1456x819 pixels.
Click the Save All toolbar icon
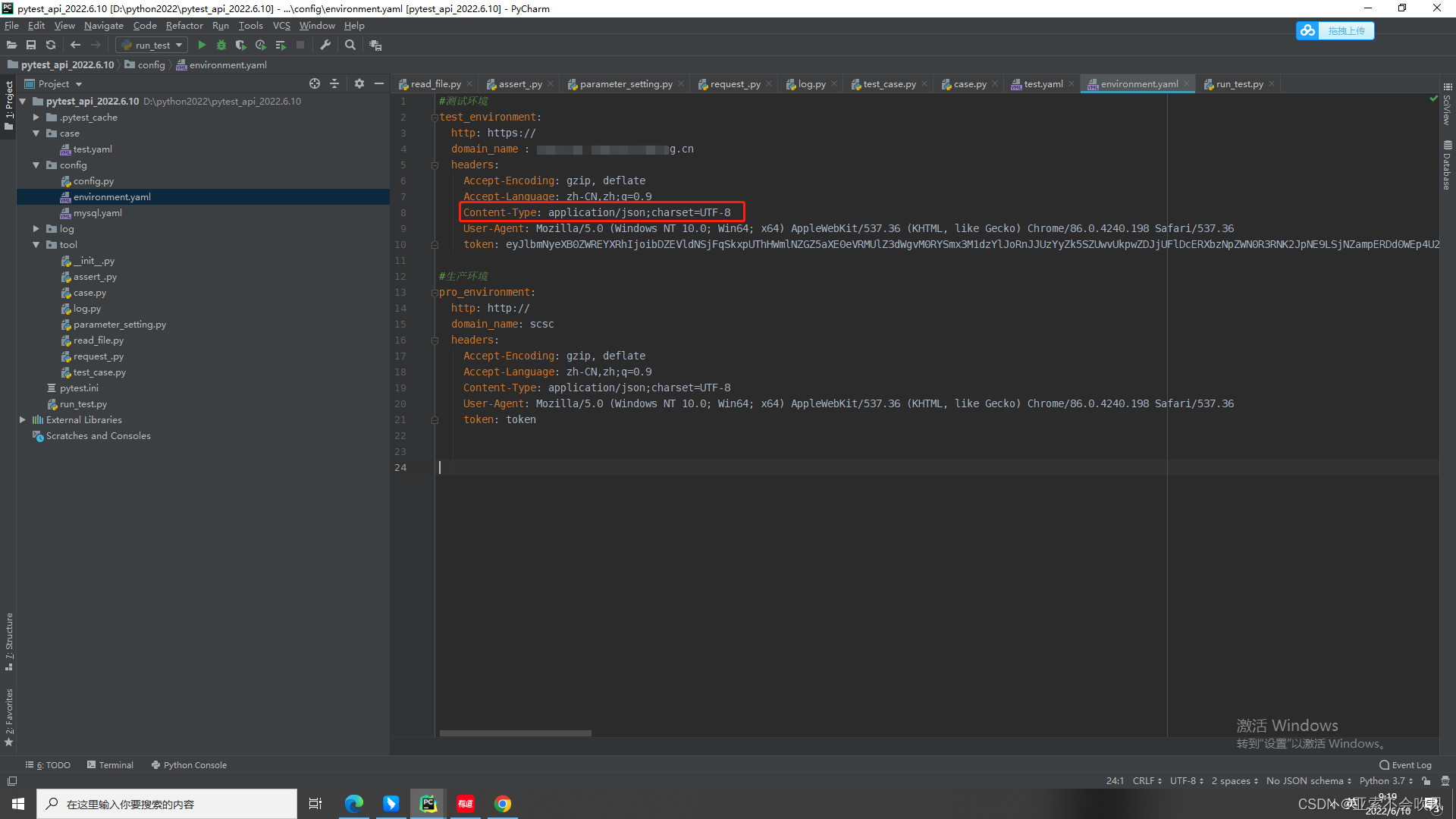31,45
